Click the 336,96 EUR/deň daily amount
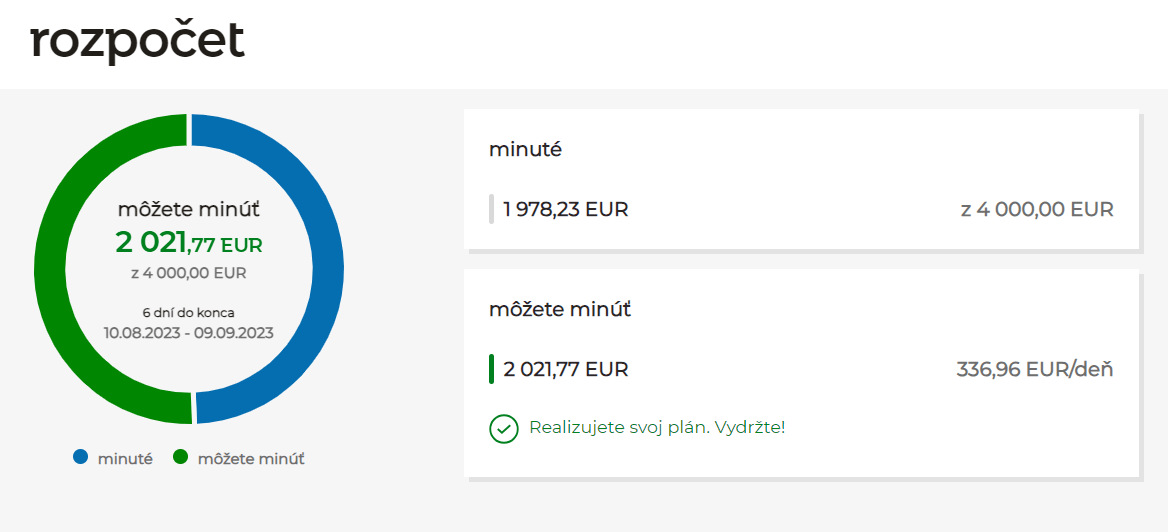 click(x=1035, y=369)
